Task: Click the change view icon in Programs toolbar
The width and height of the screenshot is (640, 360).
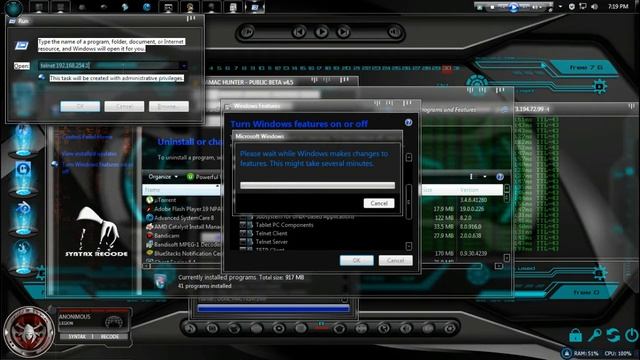Action: click(471, 177)
